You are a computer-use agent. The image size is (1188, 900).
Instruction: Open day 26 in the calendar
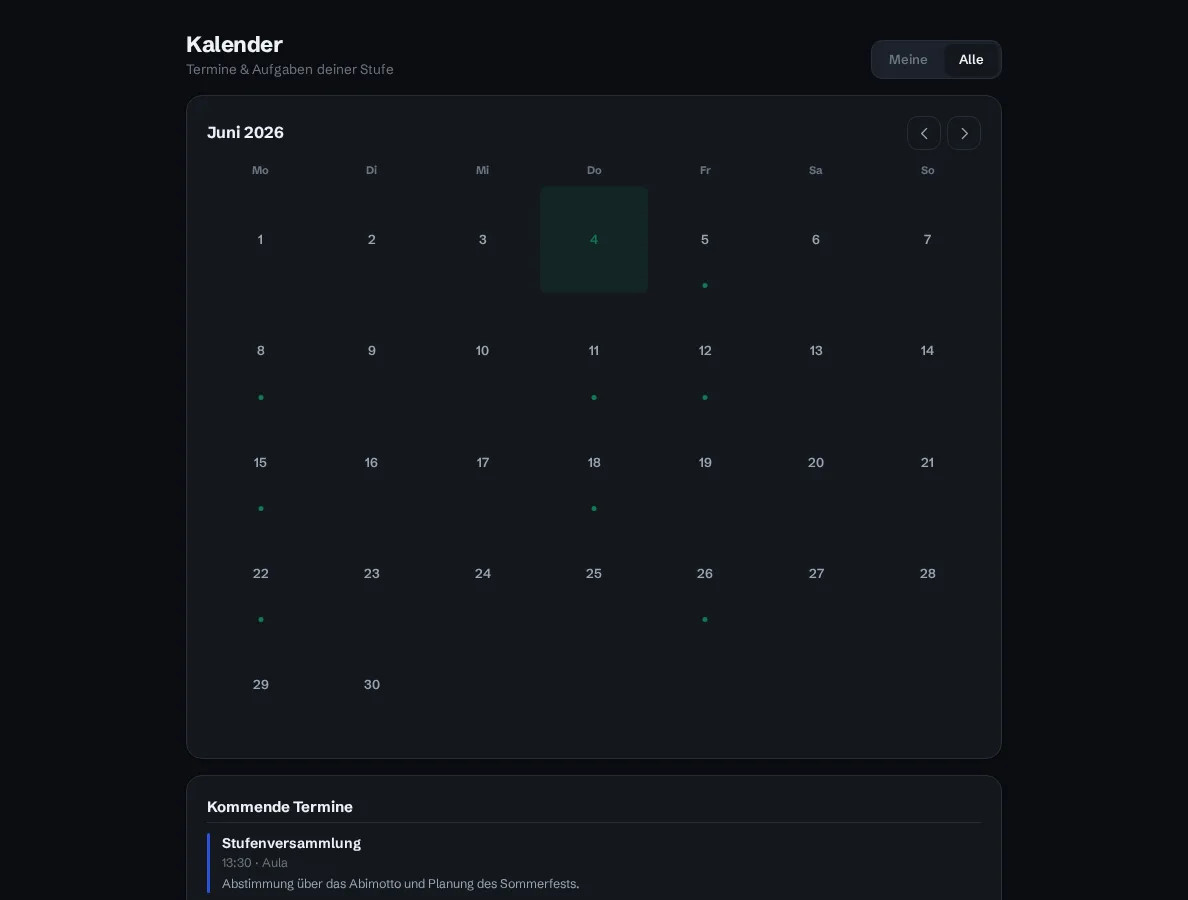pos(705,573)
